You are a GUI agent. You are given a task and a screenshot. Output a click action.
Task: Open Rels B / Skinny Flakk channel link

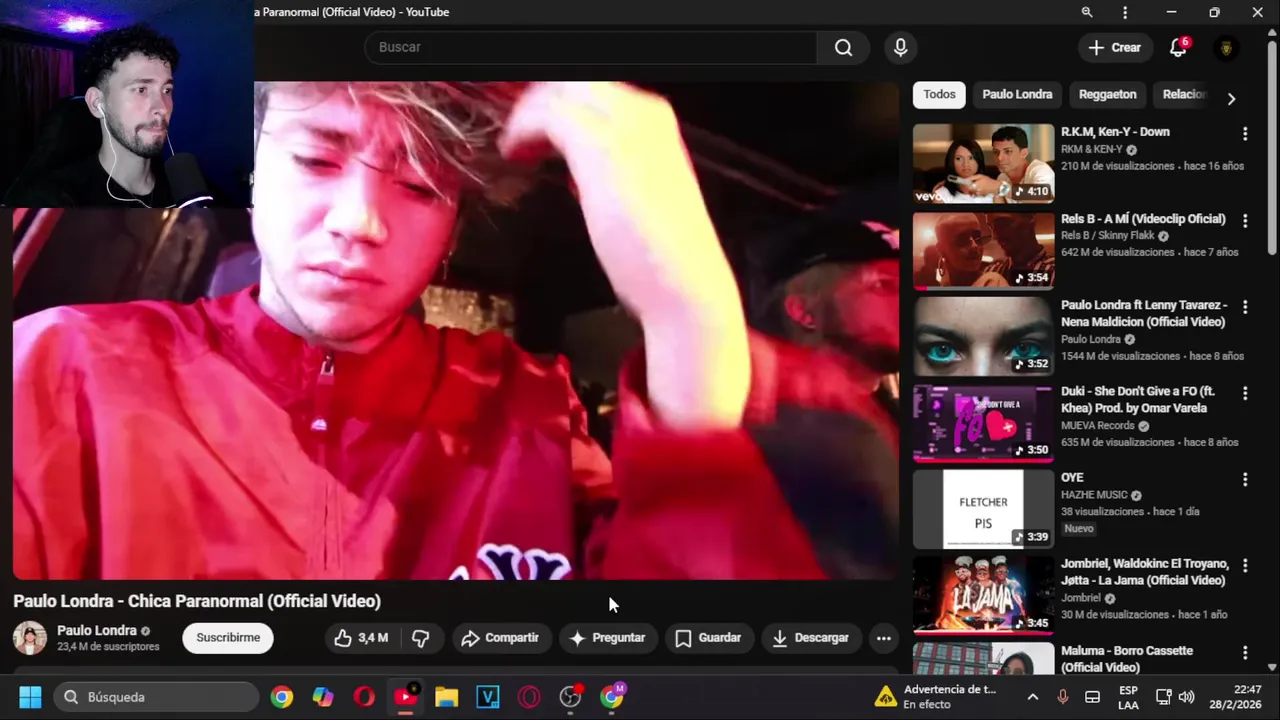[x=1107, y=236]
